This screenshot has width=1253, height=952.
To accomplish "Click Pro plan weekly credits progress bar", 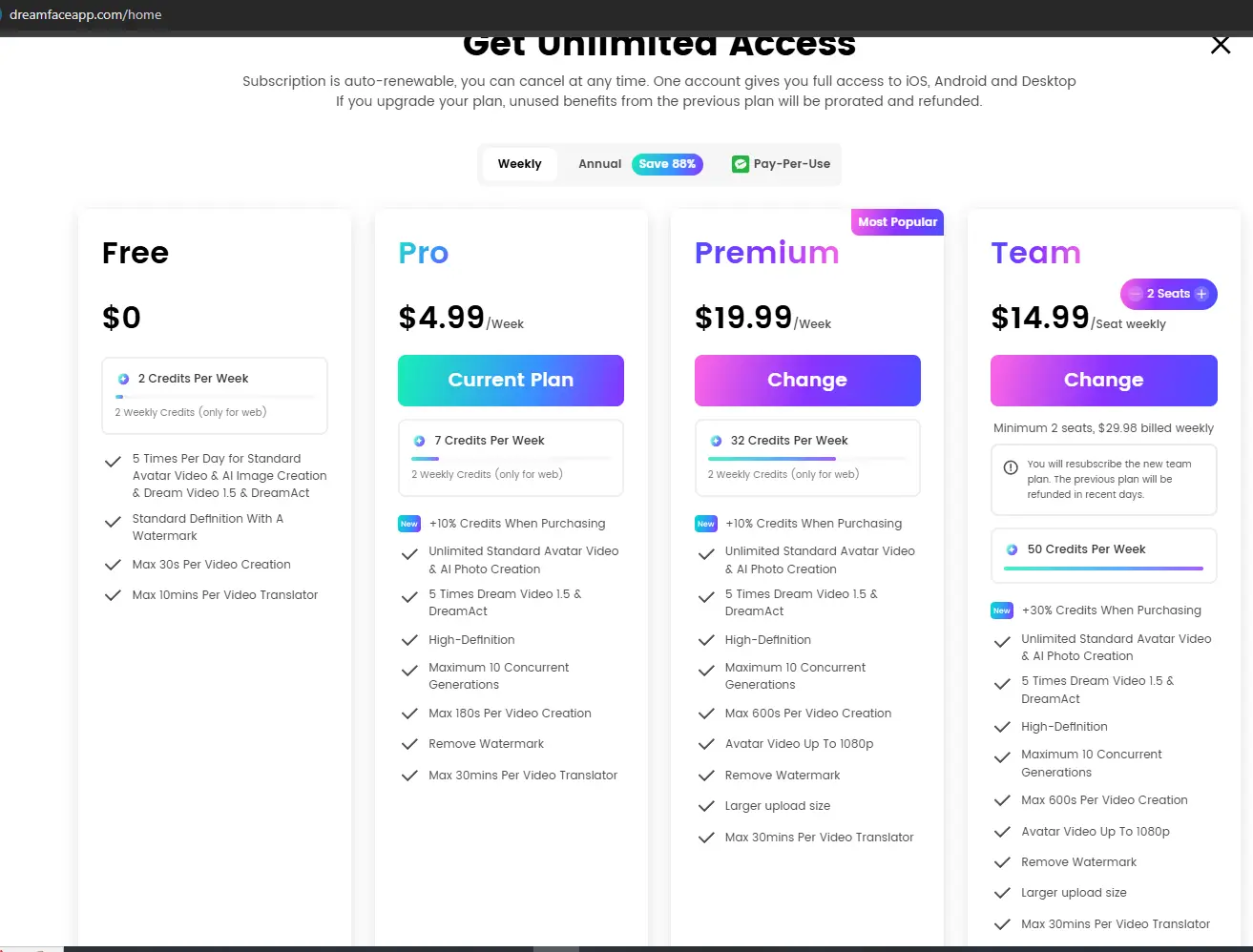I will click(x=512, y=458).
